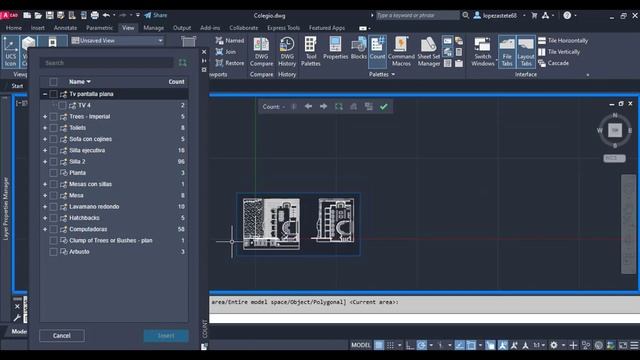Screen dimensions: 640x360
Task: Click the Share button
Action: point(156,16)
